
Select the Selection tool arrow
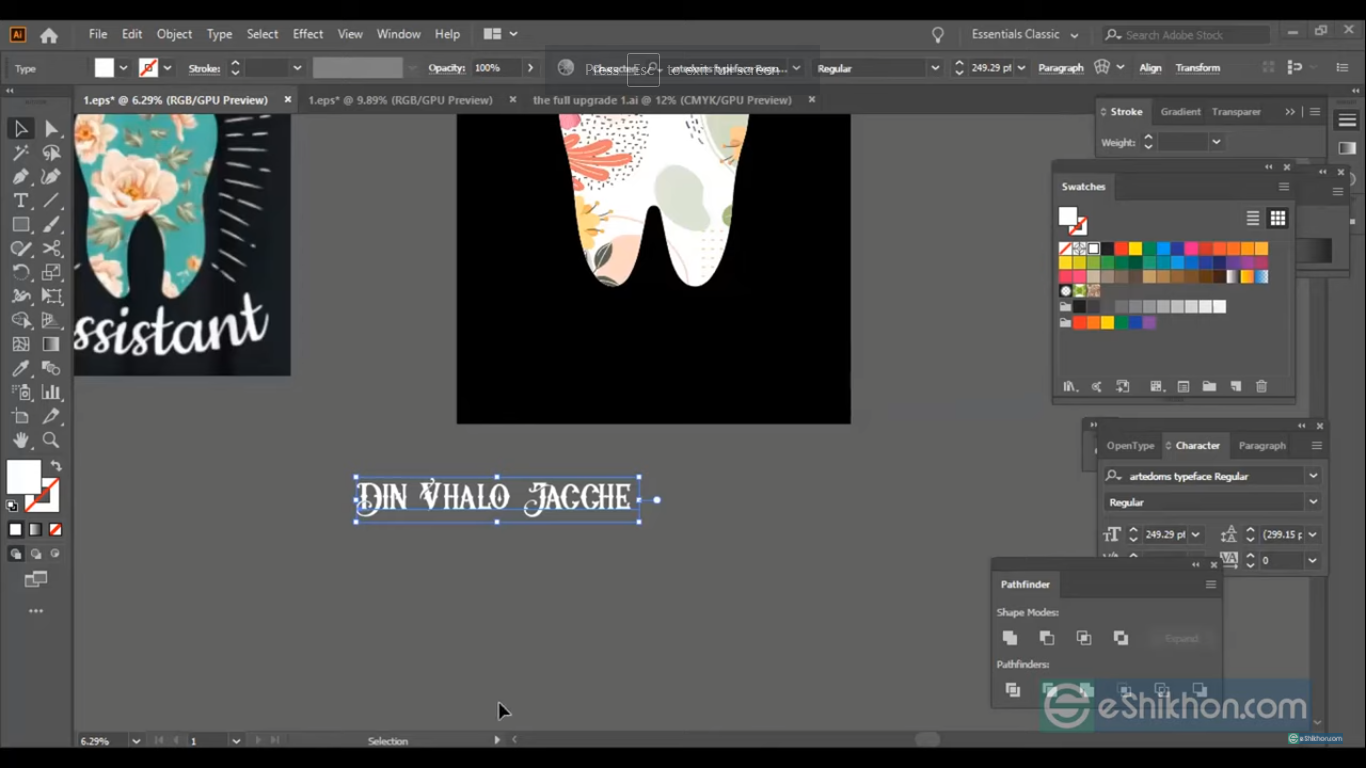tap(20, 128)
